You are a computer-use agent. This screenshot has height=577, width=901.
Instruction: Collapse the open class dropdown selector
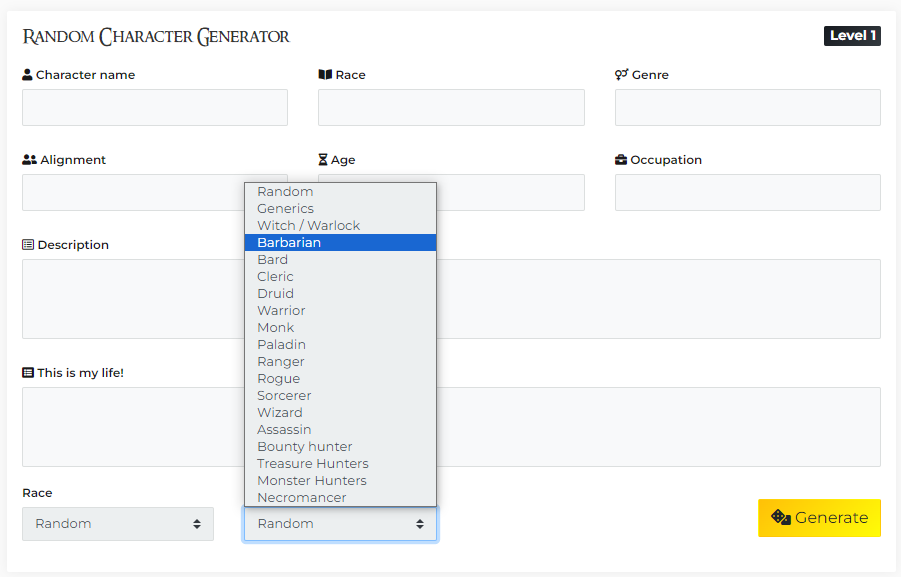click(340, 524)
